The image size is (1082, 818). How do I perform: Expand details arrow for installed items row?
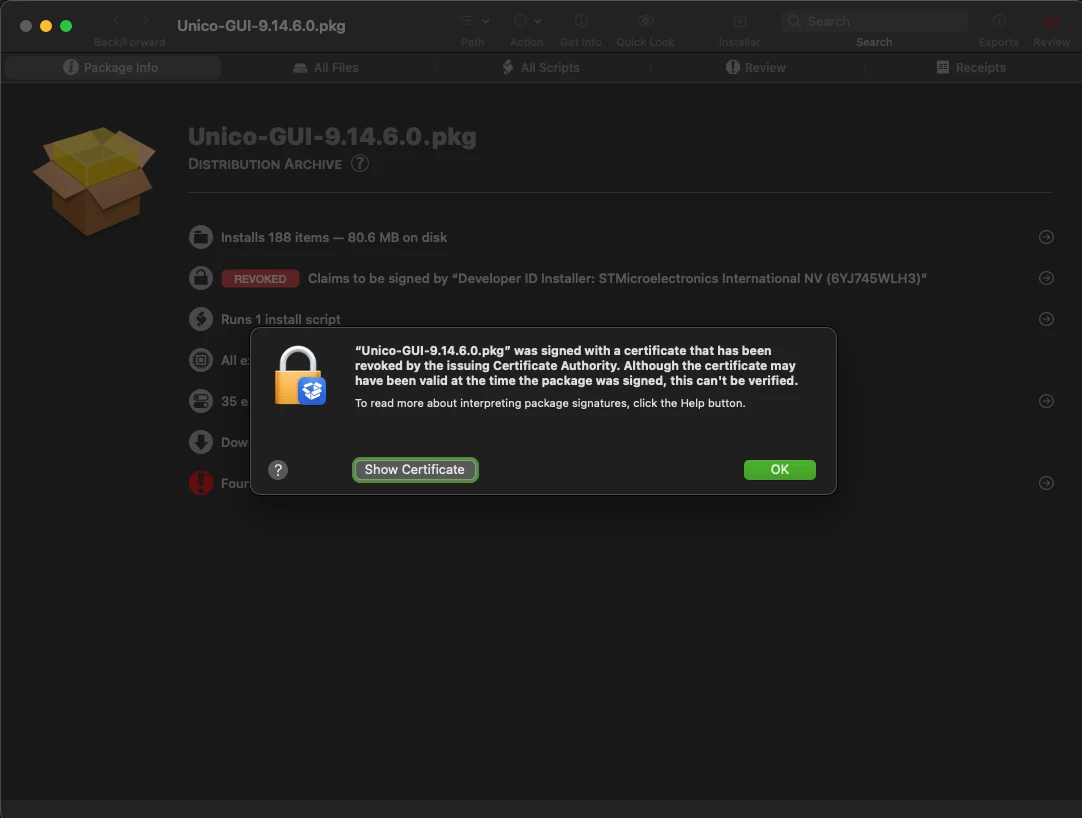[1046, 237]
